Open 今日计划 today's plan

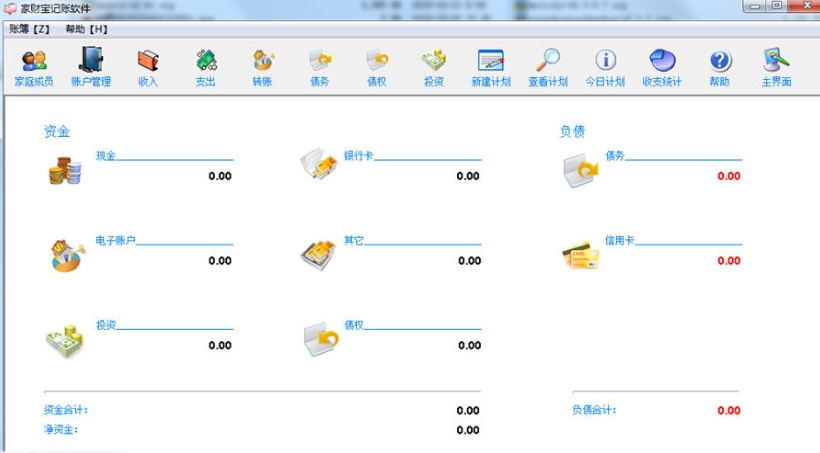605,67
